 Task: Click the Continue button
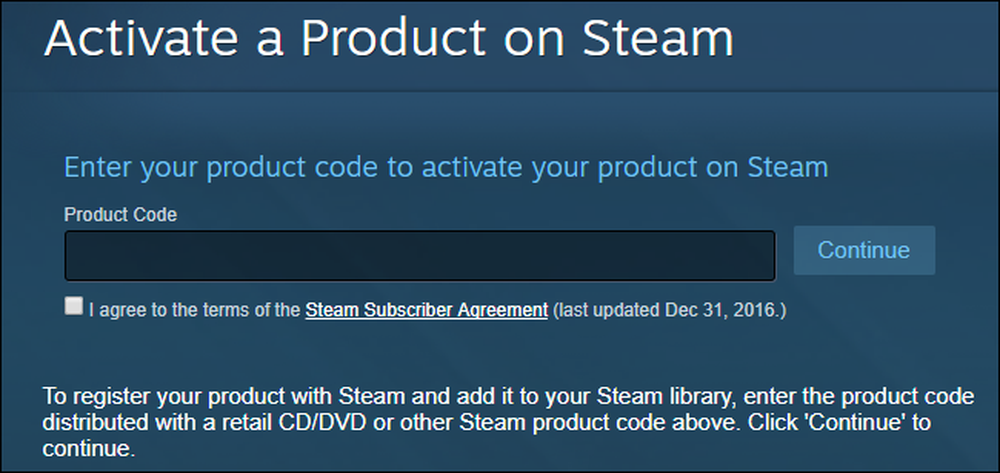[864, 250]
